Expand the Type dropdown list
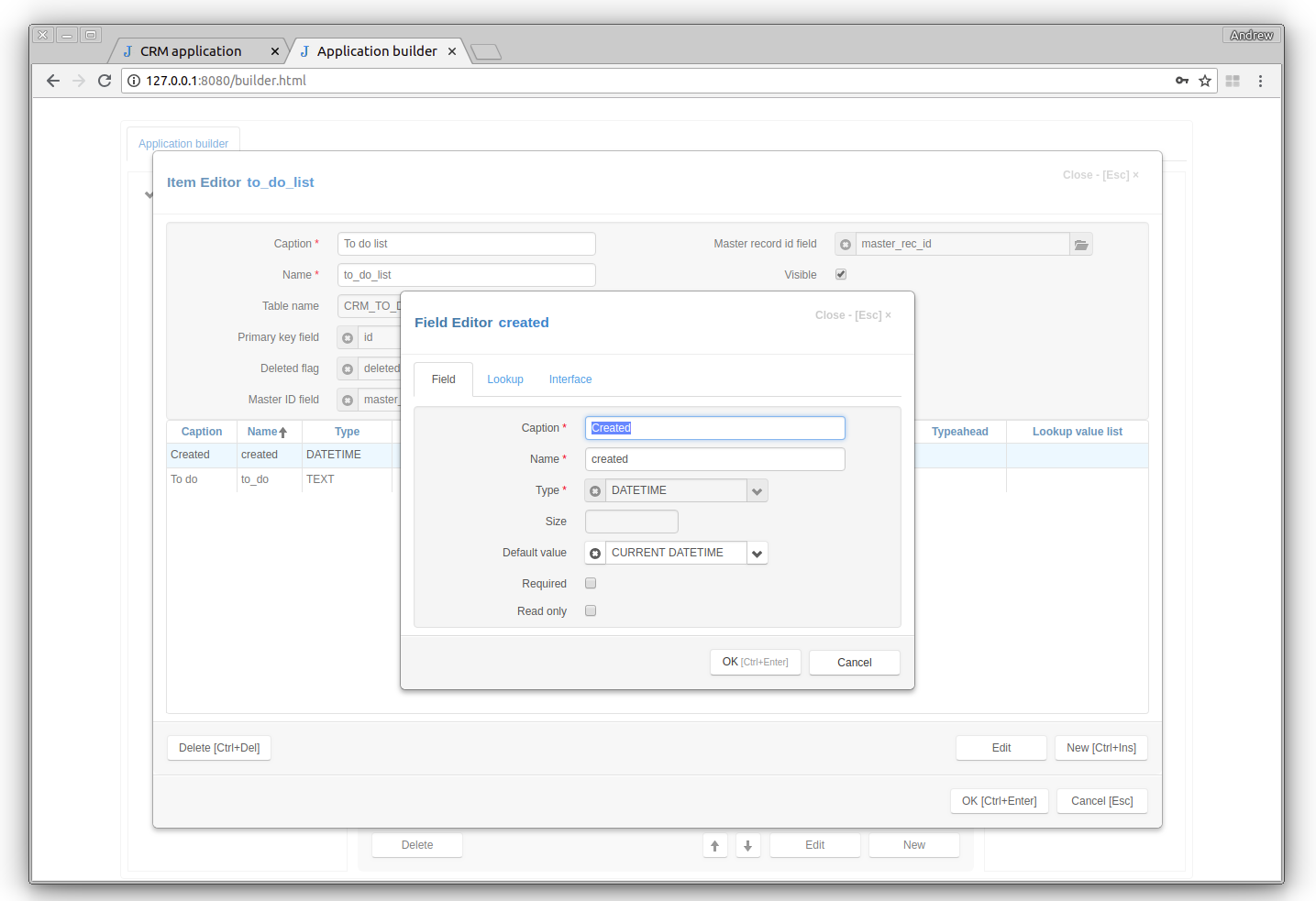Image resolution: width=1316 pixels, height=901 pixels. pos(757,490)
